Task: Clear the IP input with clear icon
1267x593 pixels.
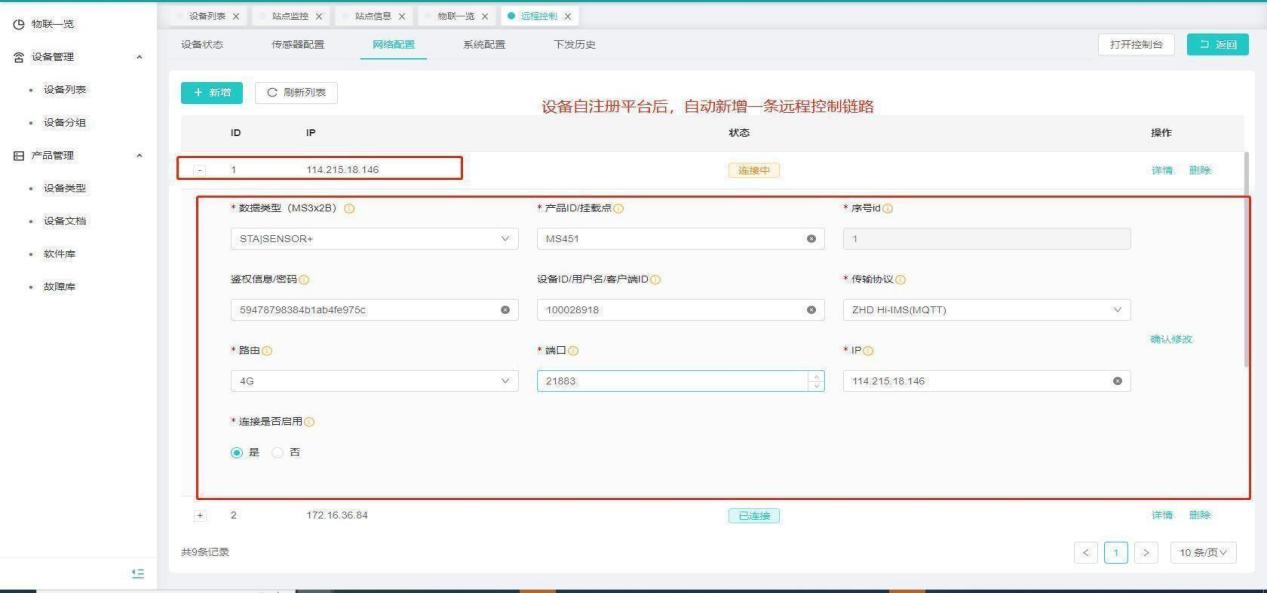Action: tap(1117, 381)
